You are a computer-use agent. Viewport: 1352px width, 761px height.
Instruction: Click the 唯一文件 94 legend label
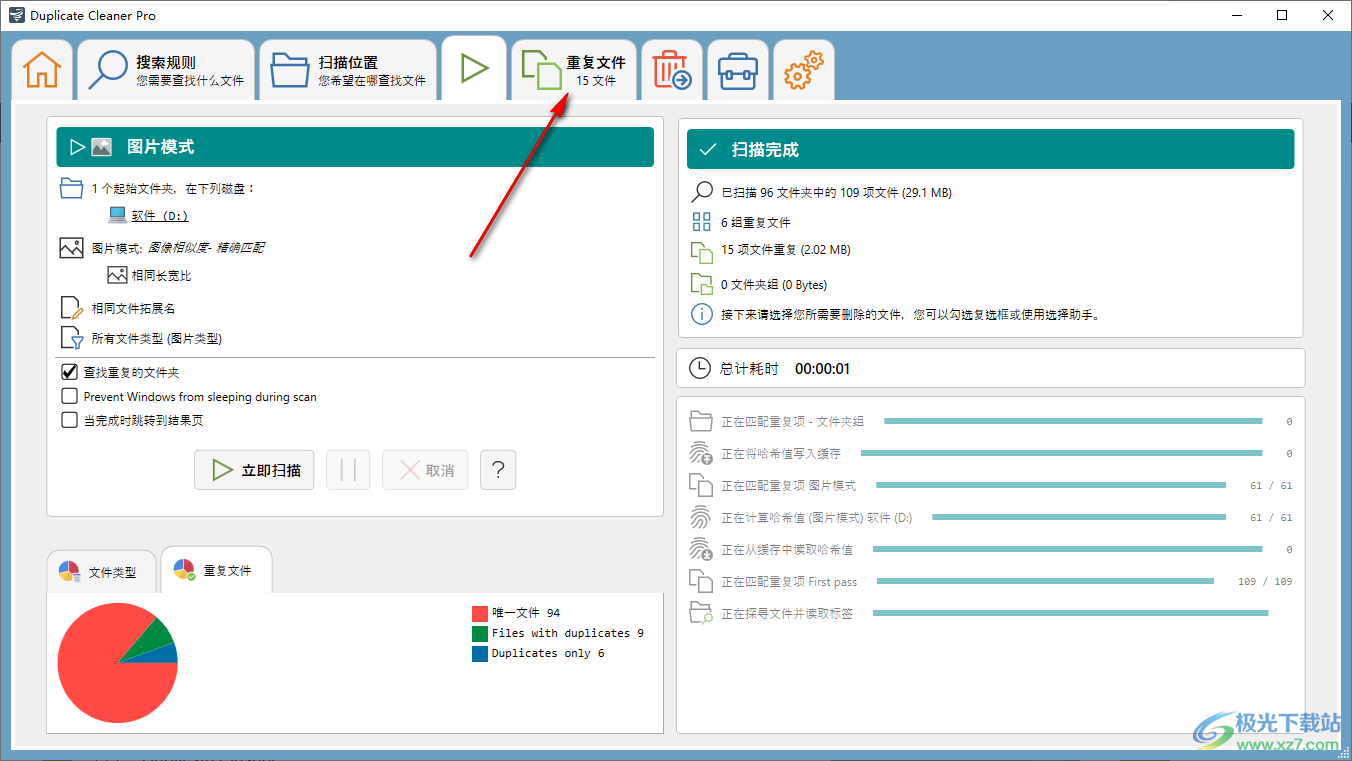click(526, 613)
